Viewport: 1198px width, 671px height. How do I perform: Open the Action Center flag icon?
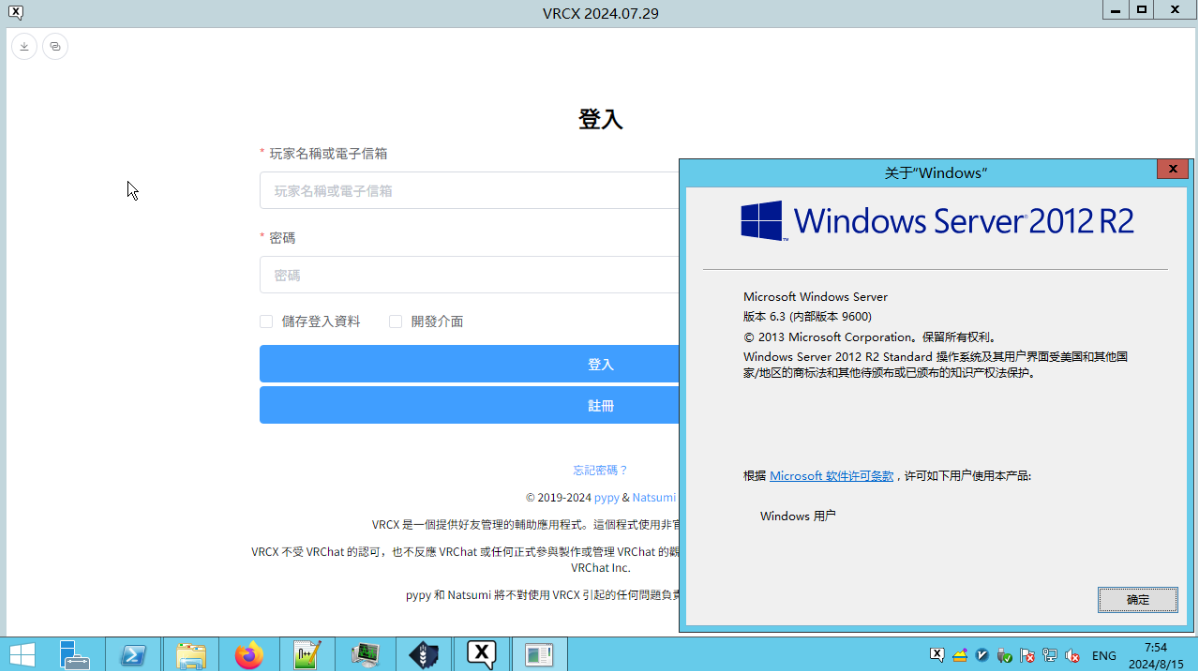tap(1027, 655)
